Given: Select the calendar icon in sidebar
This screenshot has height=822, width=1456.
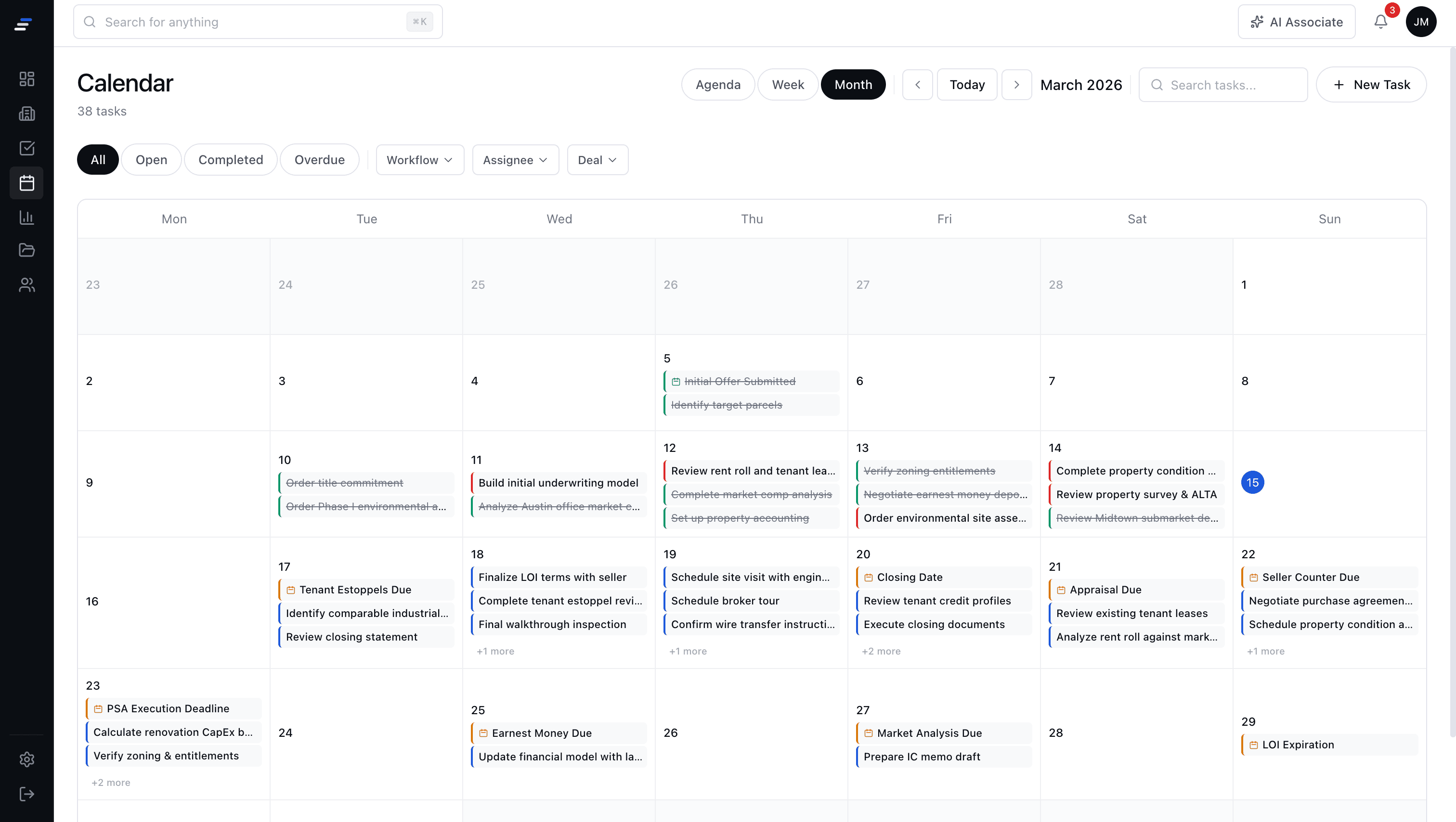Looking at the screenshot, I should coord(26,183).
